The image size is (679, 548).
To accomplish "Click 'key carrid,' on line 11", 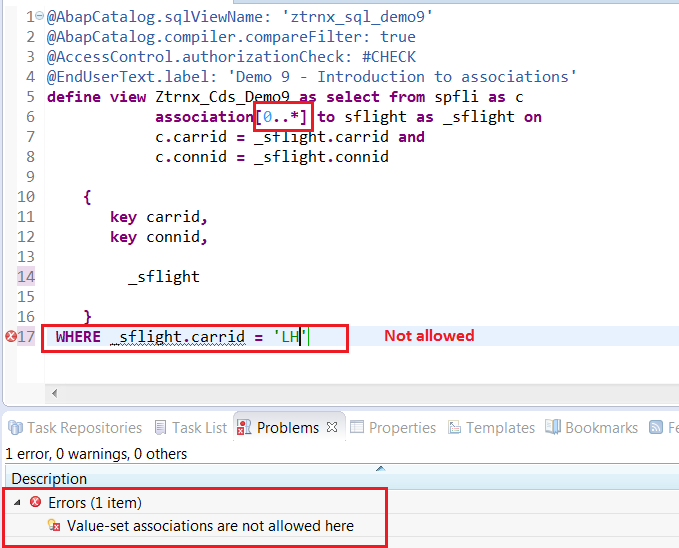I will point(159,217).
